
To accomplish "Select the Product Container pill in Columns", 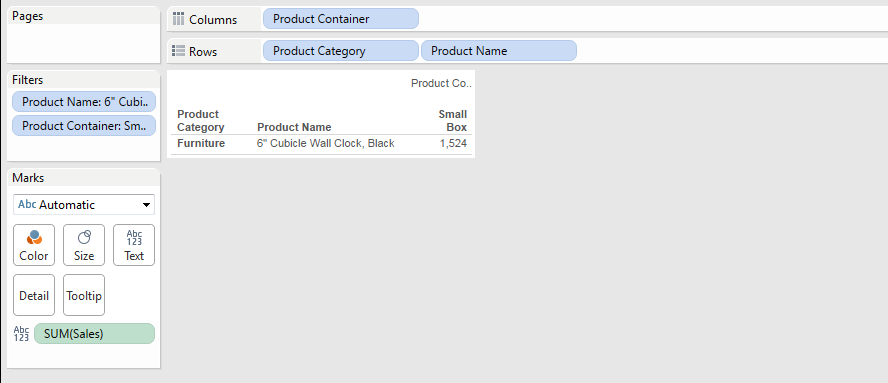I will coord(340,19).
